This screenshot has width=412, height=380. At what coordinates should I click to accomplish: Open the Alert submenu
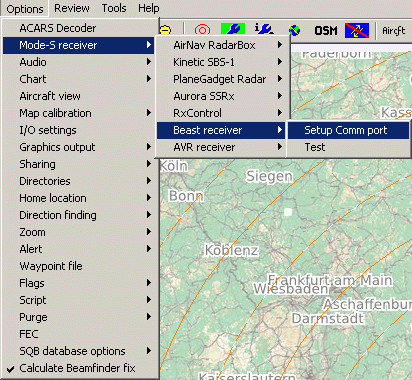(x=79, y=249)
